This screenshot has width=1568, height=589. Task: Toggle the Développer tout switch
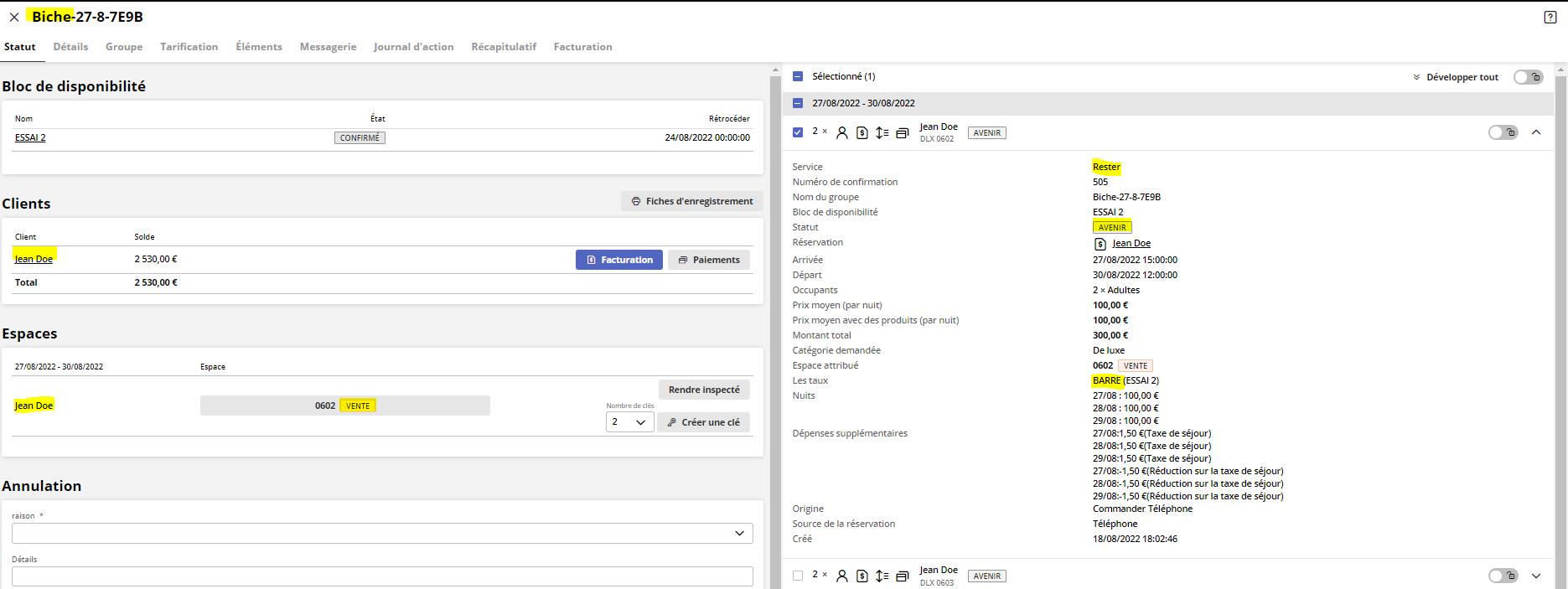(1528, 77)
